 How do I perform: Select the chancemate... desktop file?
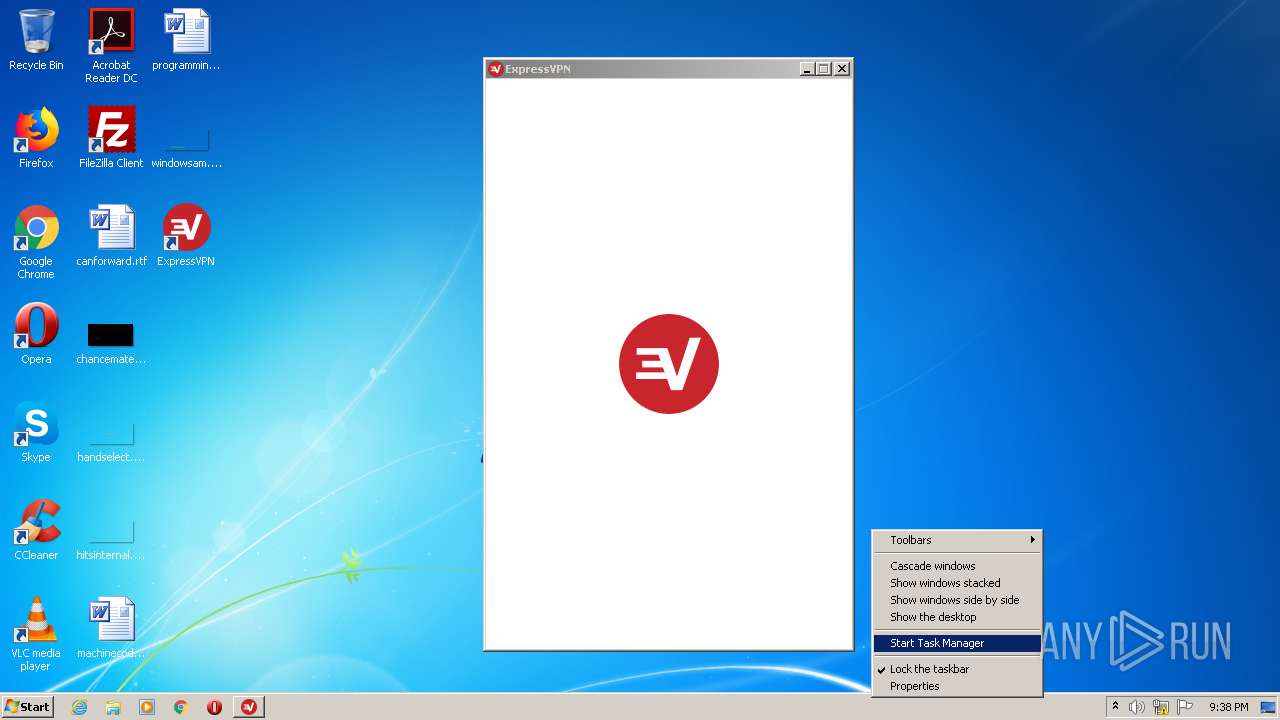pos(111,342)
